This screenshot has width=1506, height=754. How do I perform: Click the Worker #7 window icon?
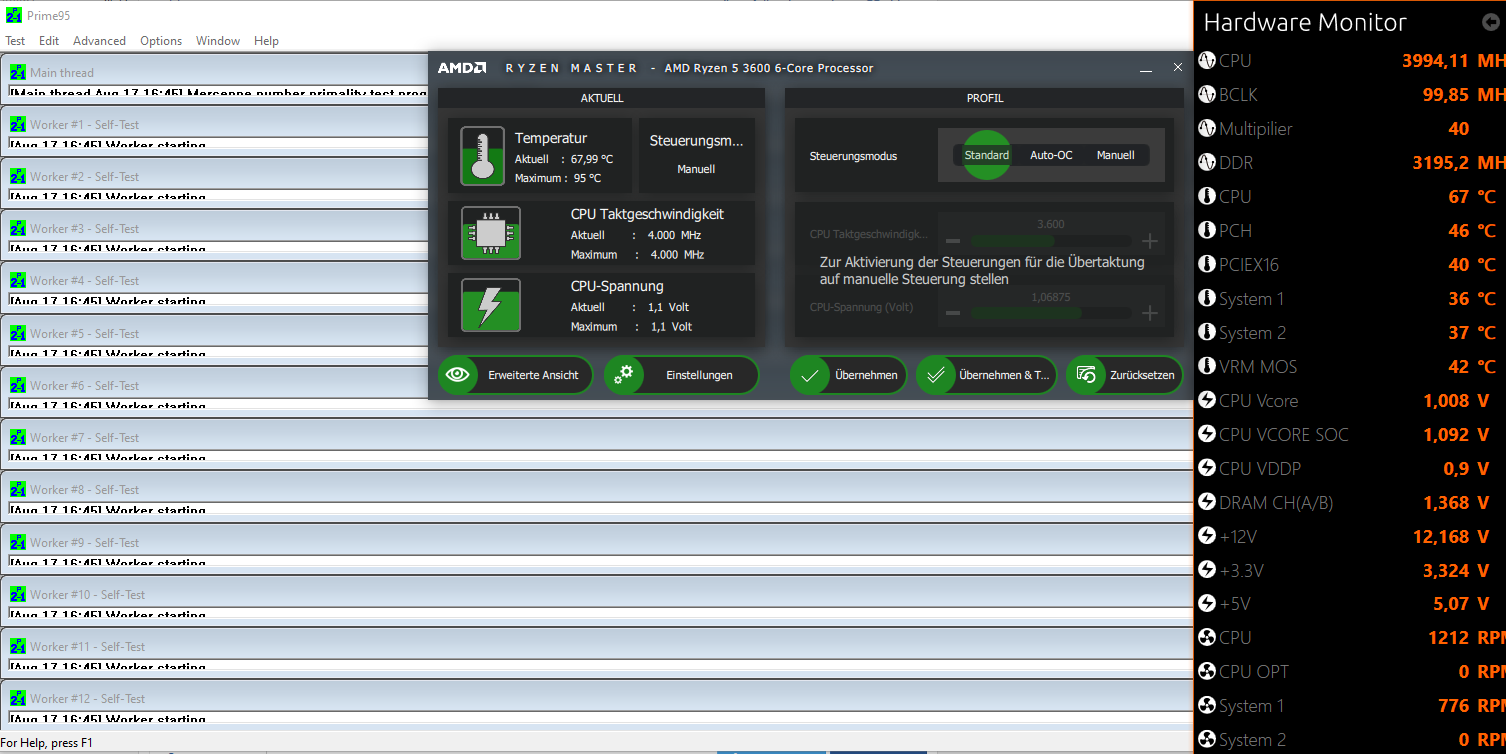(18, 437)
